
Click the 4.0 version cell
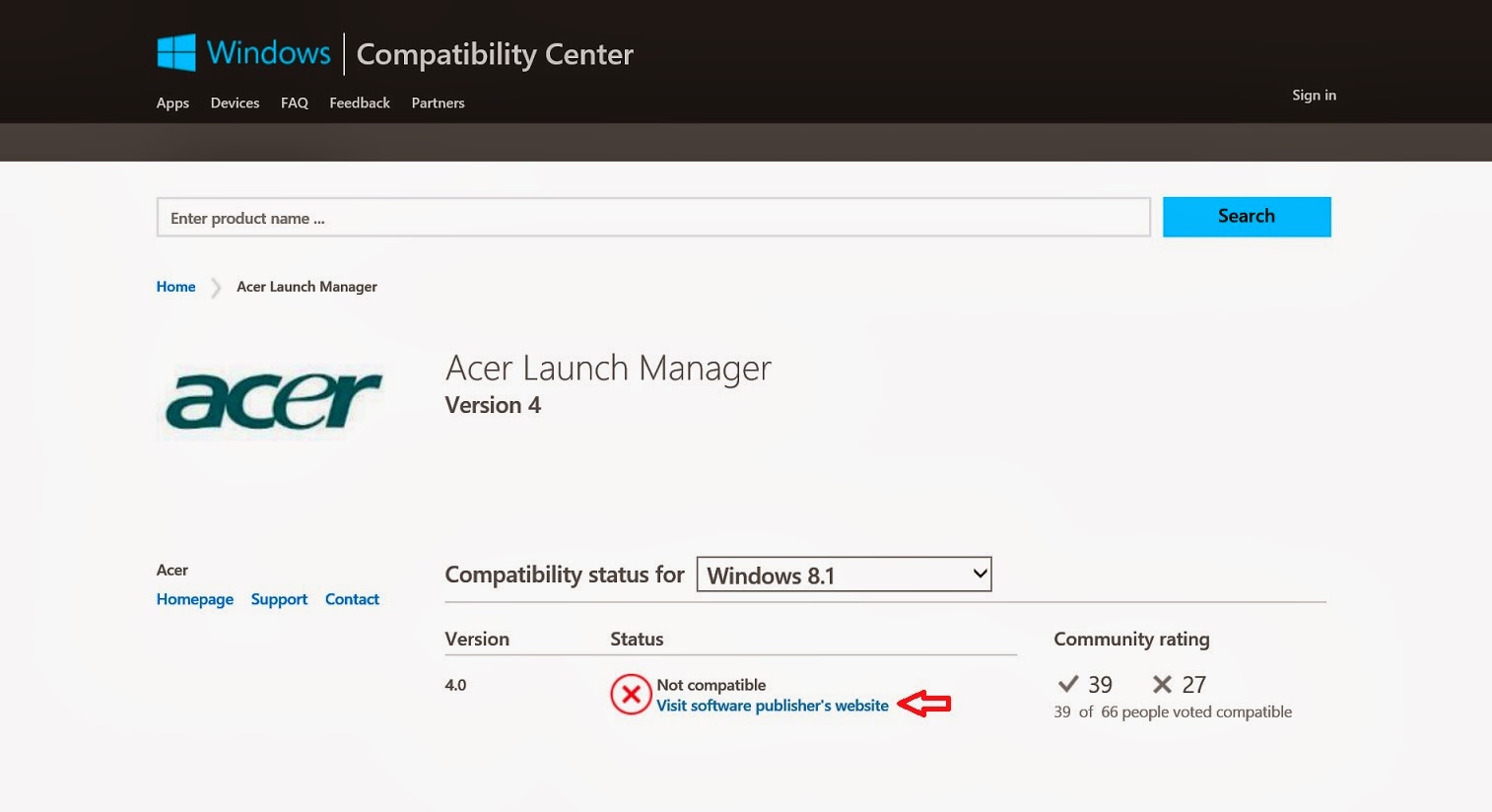455,685
